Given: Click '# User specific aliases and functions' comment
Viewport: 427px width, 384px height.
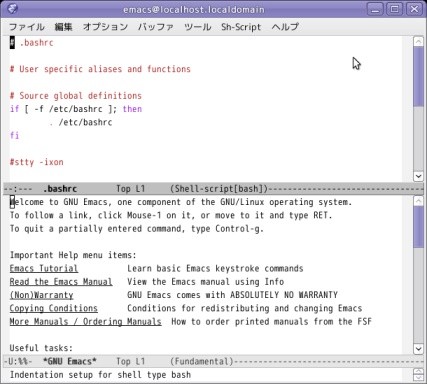Looking at the screenshot, I should (x=100, y=69).
